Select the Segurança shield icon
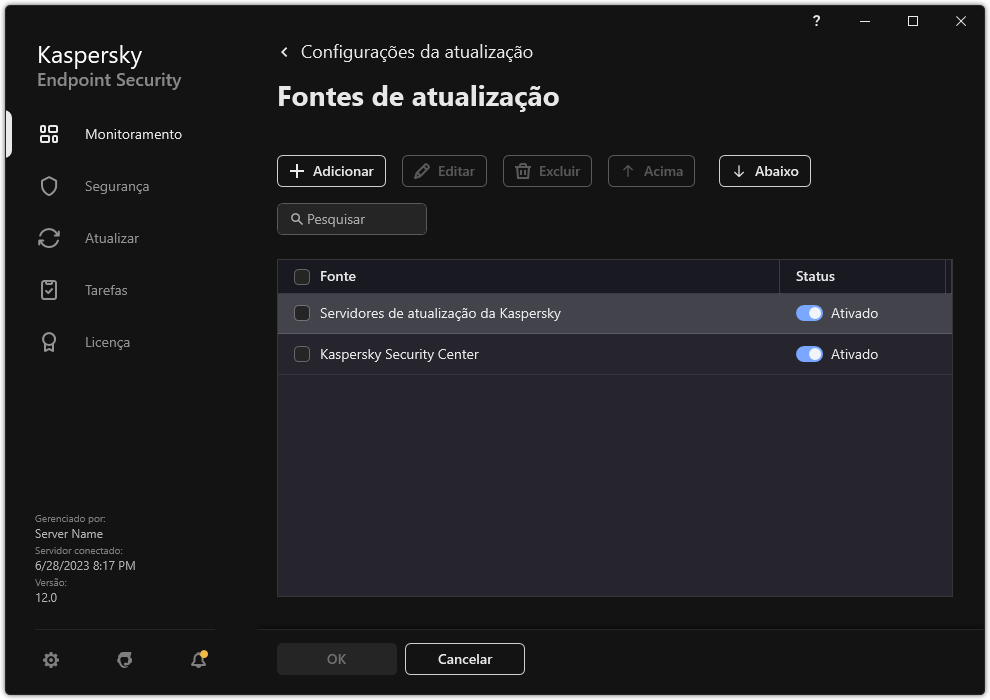990x700 pixels. tap(48, 185)
